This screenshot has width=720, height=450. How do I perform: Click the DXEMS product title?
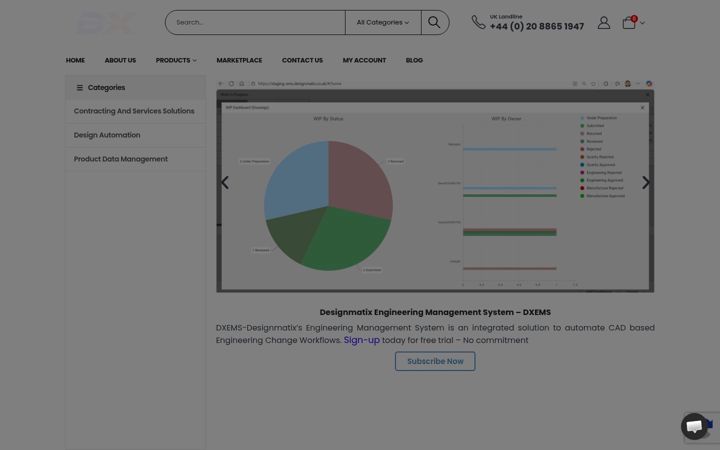(435, 312)
